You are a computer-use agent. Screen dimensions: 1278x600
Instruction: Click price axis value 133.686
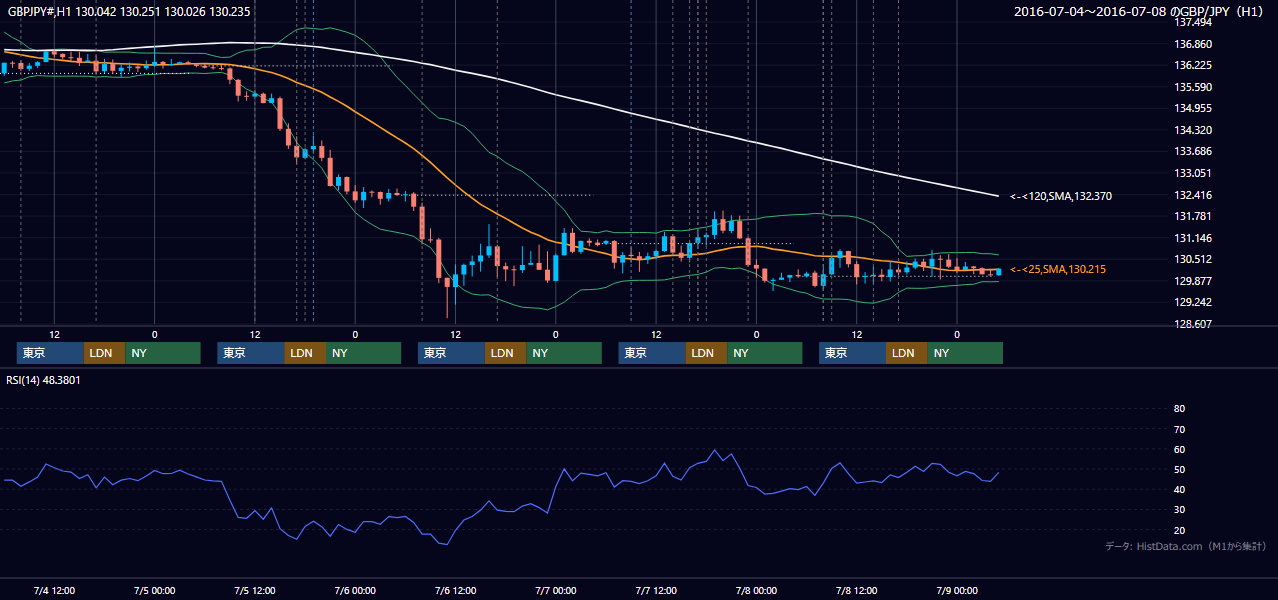1193,151
